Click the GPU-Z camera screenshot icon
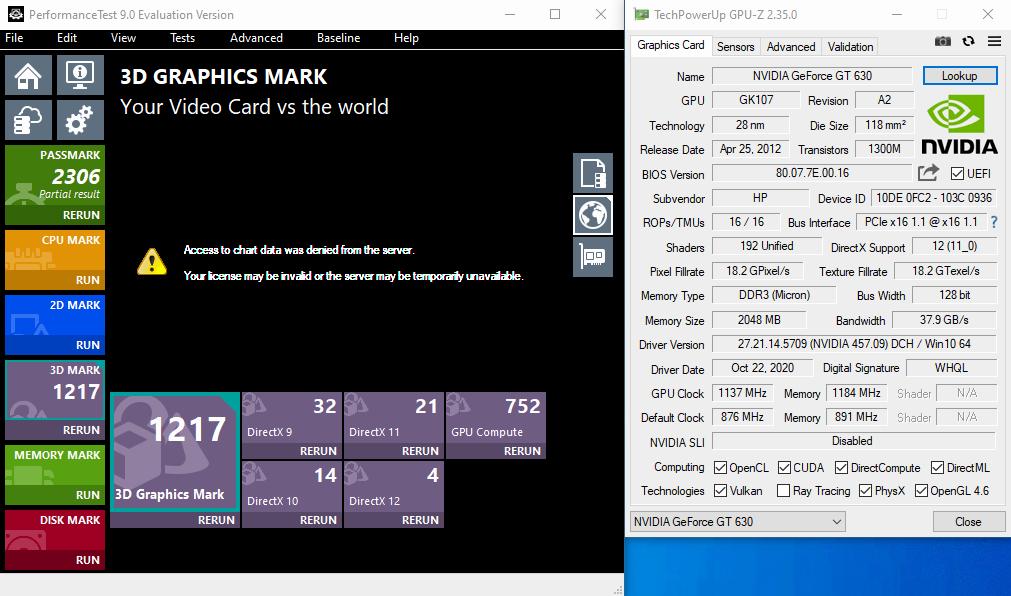This screenshot has height=596, width=1011. 943,41
